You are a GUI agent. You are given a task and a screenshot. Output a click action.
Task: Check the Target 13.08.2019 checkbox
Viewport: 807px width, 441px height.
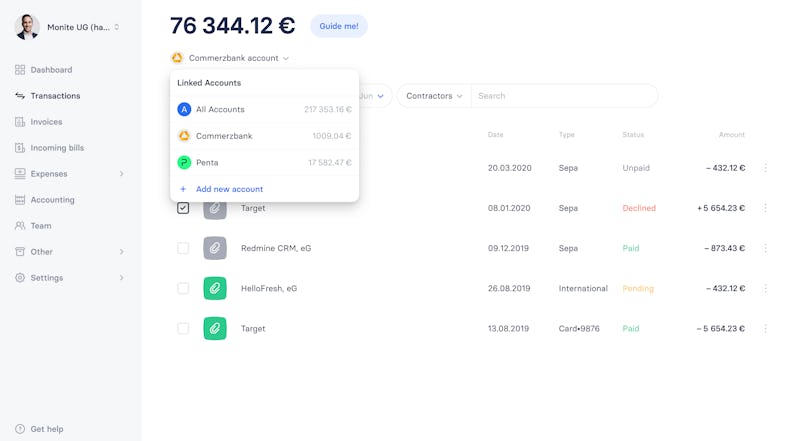pos(183,328)
